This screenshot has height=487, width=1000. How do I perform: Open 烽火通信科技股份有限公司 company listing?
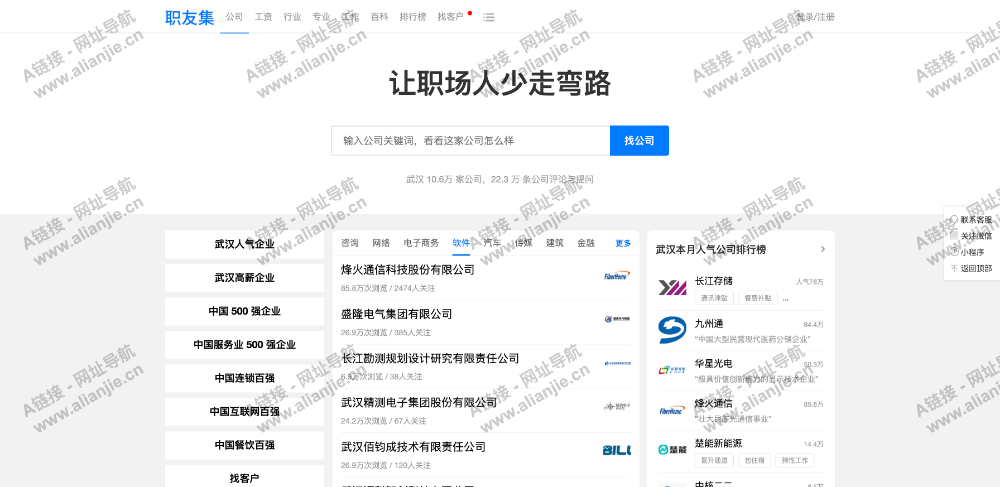tap(407, 269)
